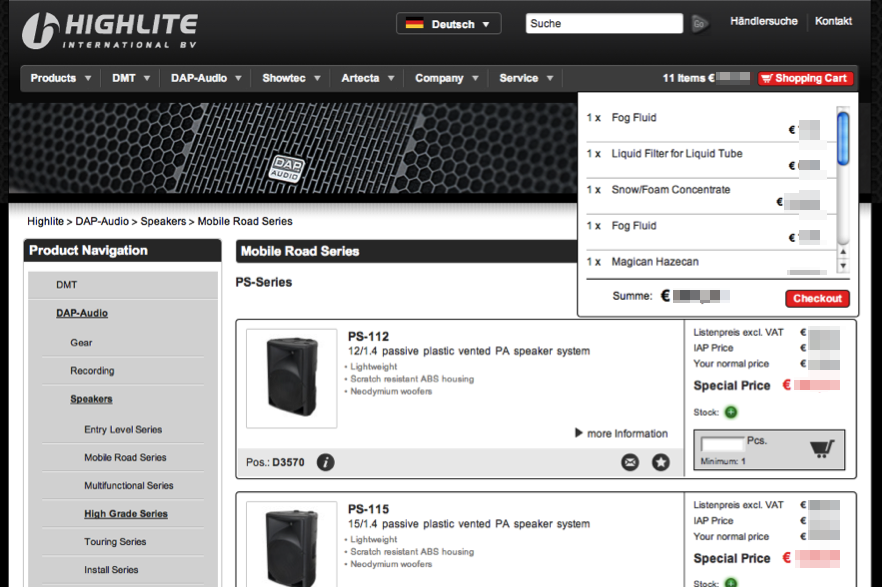Select Recording in Product Navigation
This screenshot has width=882, height=587.
tap(92, 371)
